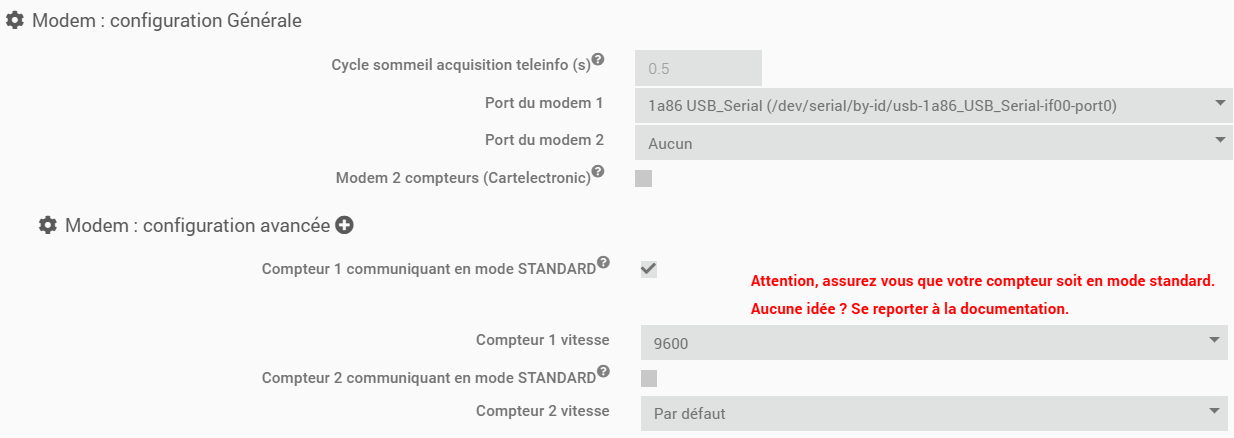Screen dimensions: 1234x438
Task: Click the Port du modem 1 label
Action: [543, 103]
